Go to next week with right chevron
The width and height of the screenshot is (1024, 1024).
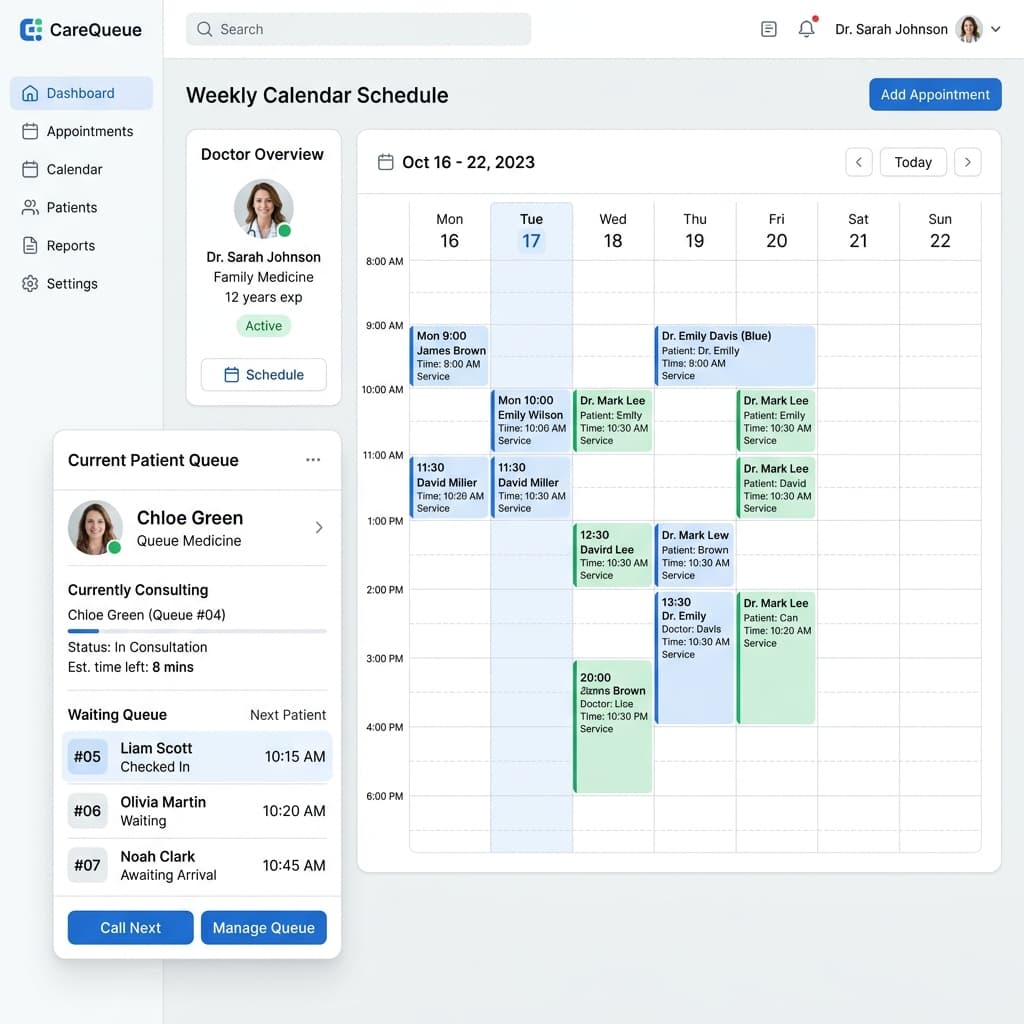pos(967,162)
